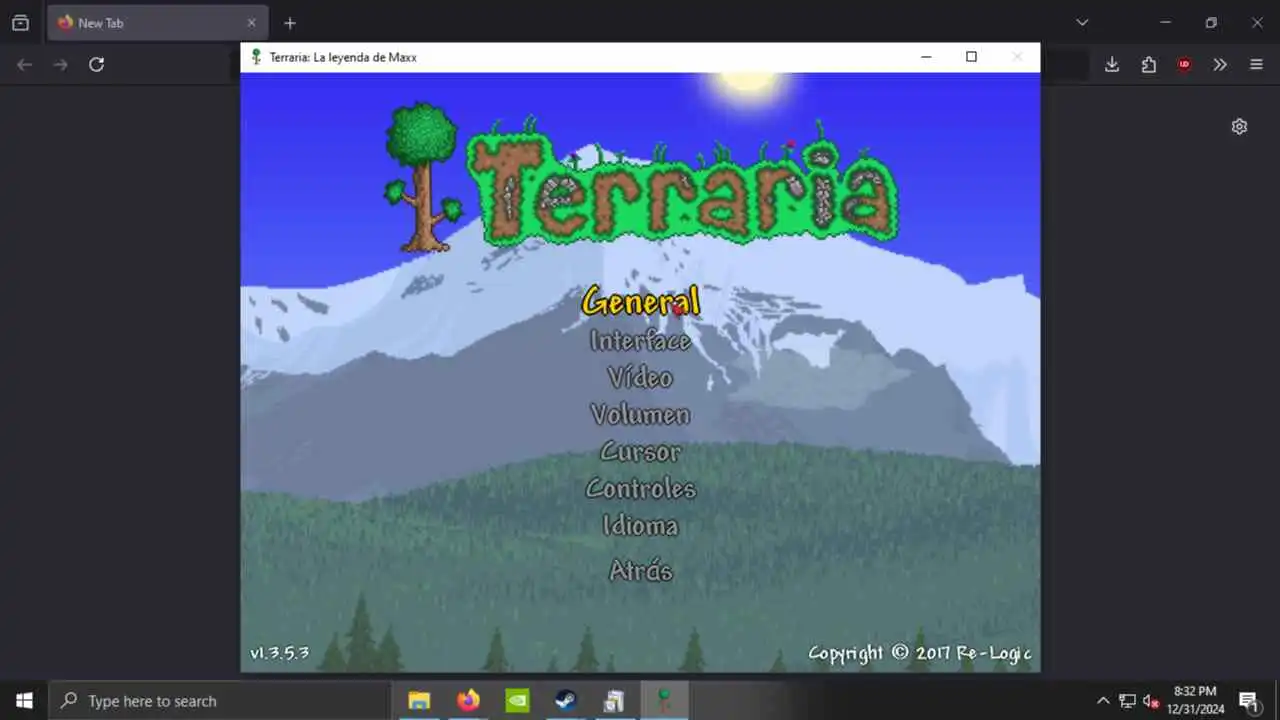The width and height of the screenshot is (1280, 720).
Task: Expand the list all tabs dropdown
Action: 1082,23
